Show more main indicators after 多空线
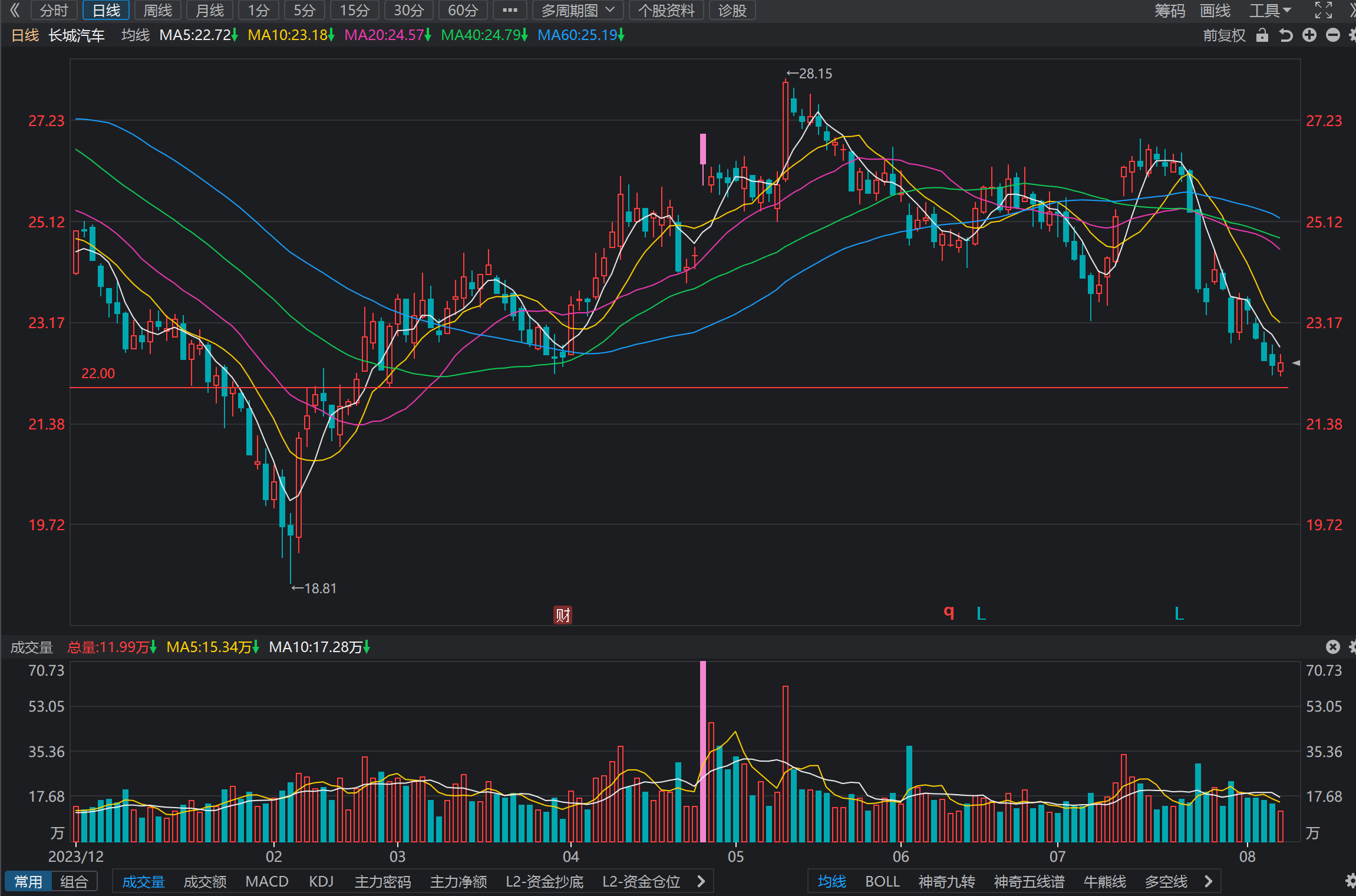Screen dimensions: 1356x896 1209,881
